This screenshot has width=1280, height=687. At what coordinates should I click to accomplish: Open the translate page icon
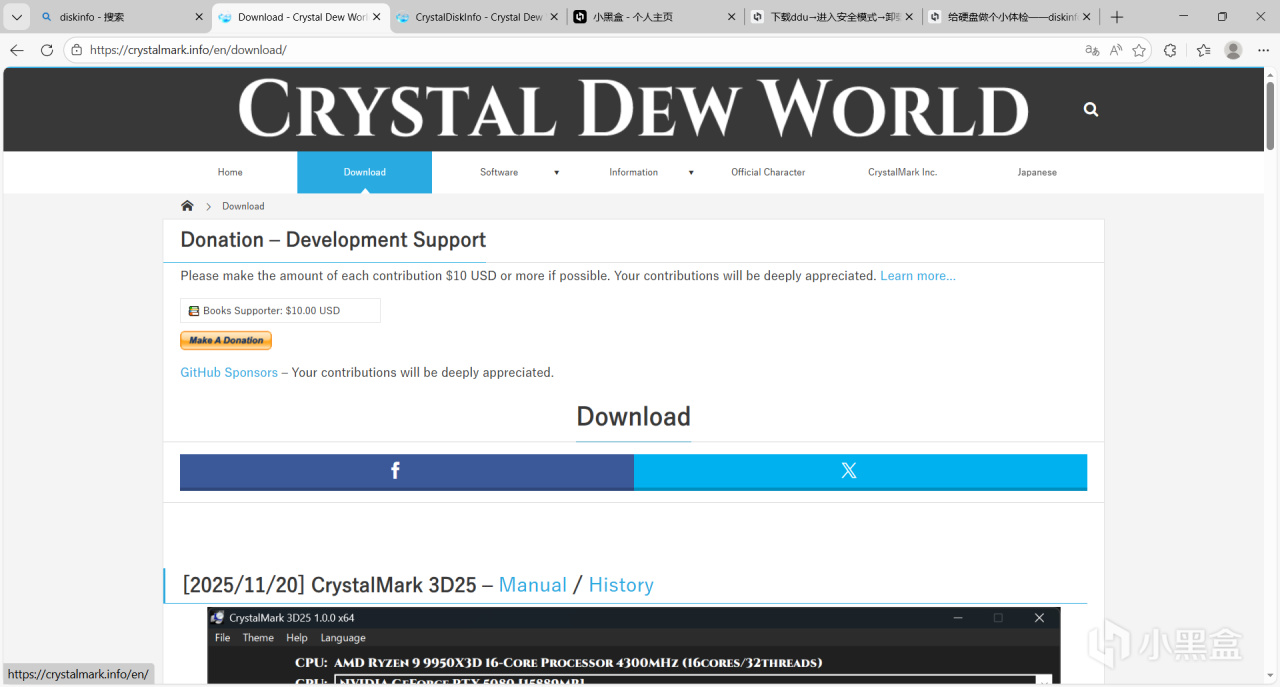pos(1092,50)
